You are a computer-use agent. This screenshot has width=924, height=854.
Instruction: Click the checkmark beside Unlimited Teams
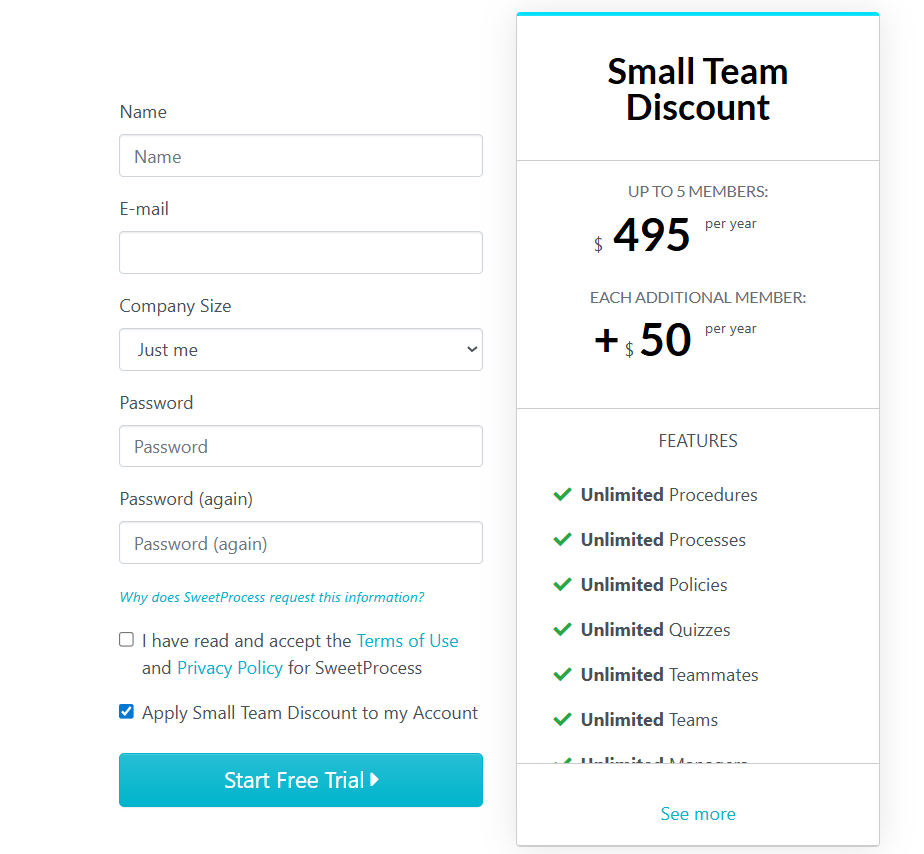[562, 719]
